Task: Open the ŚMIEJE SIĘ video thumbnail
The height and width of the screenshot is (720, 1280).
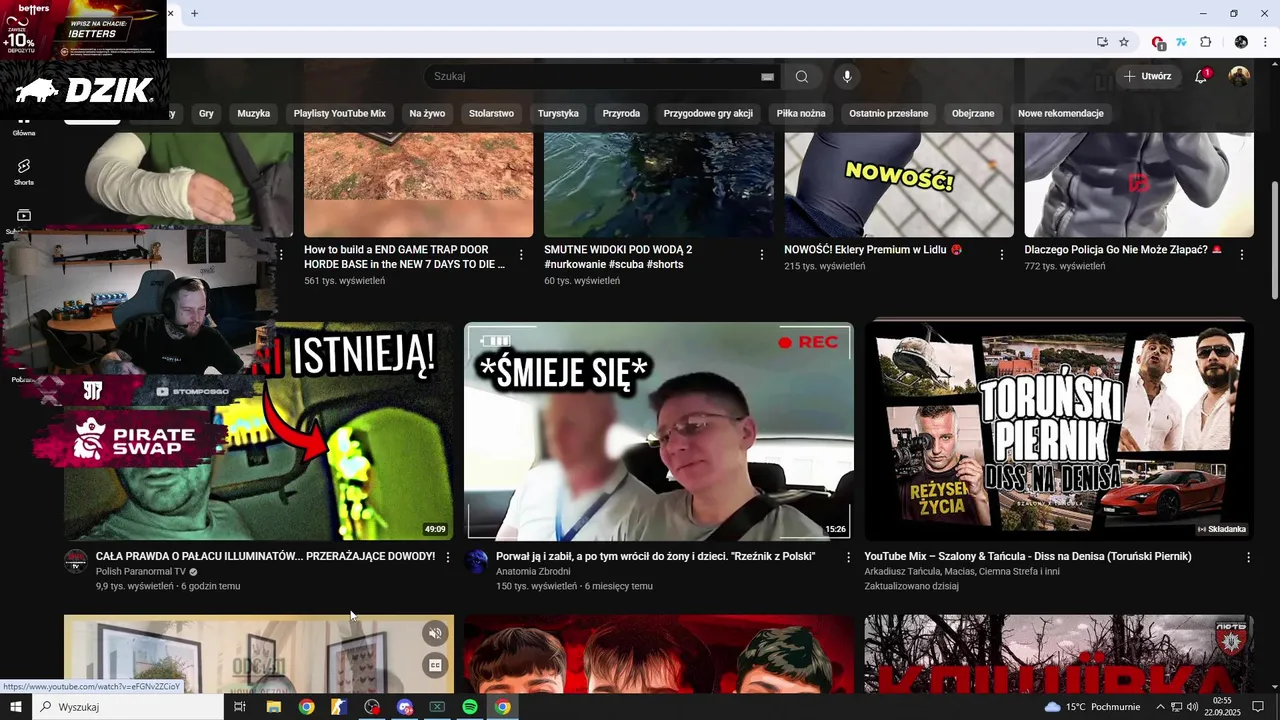Action: (x=659, y=431)
